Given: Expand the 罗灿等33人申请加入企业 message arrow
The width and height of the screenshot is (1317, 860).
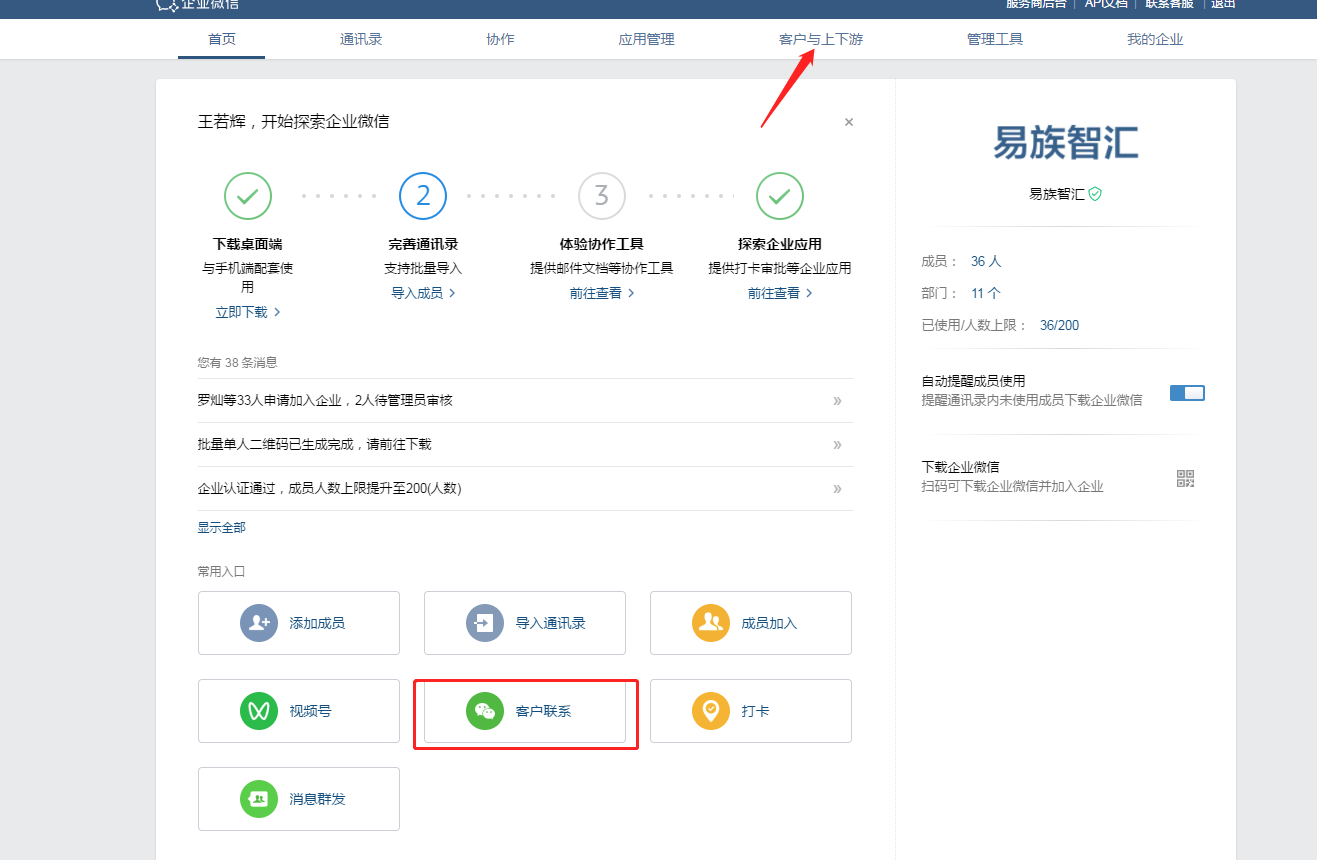Looking at the screenshot, I should pos(837,401).
